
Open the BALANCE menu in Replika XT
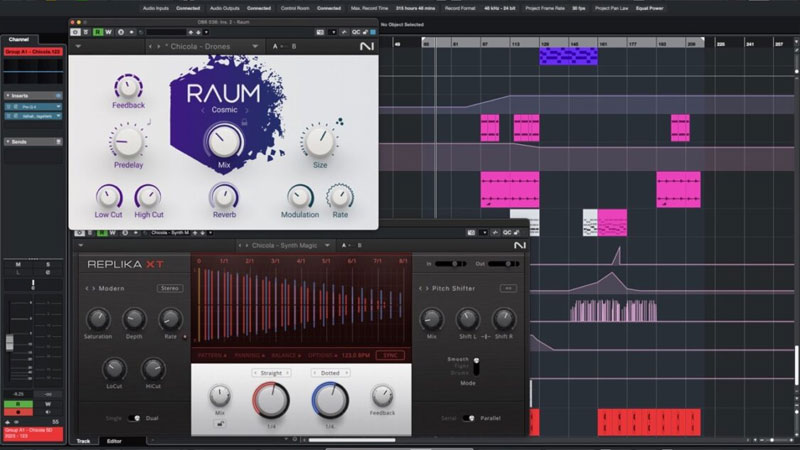coord(286,355)
